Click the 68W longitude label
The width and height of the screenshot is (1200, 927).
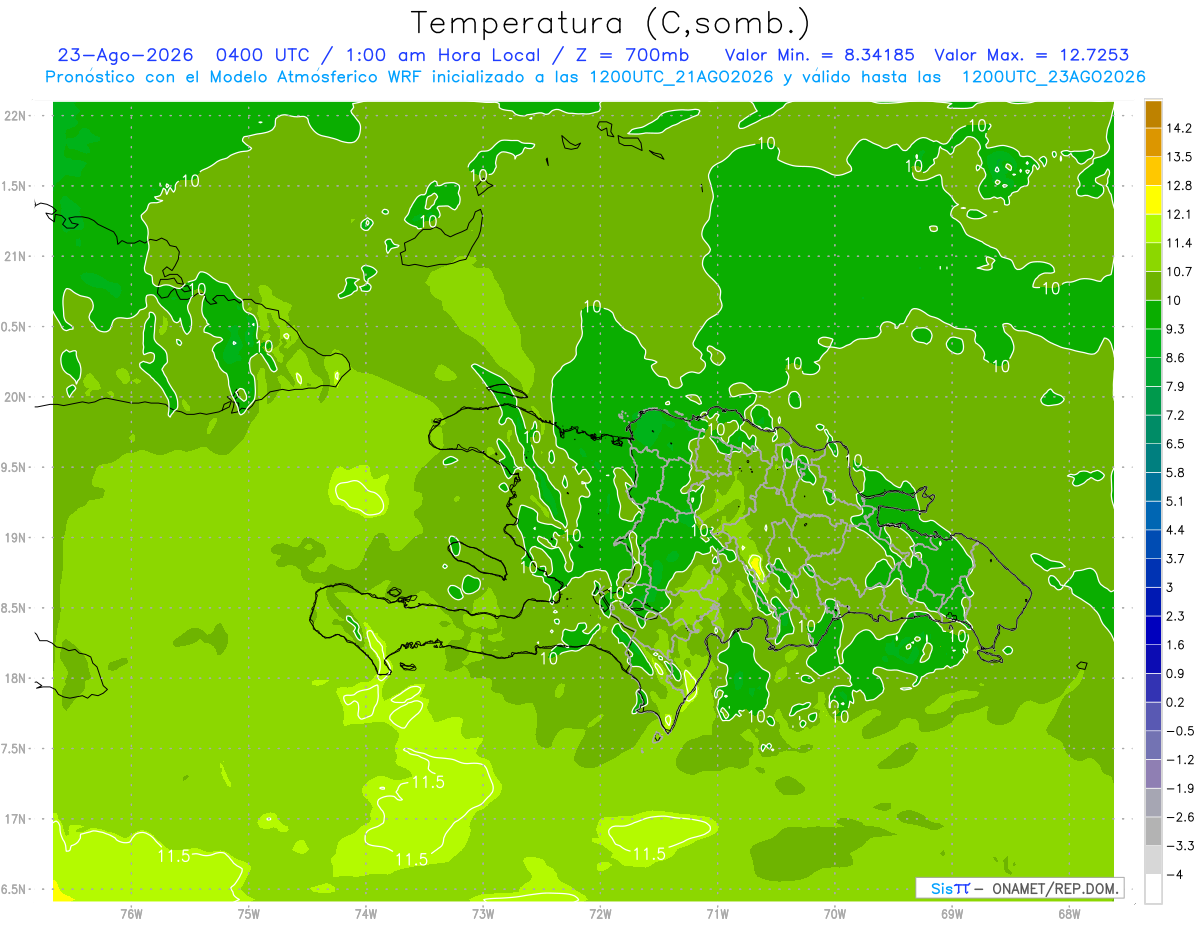[x=1069, y=913]
